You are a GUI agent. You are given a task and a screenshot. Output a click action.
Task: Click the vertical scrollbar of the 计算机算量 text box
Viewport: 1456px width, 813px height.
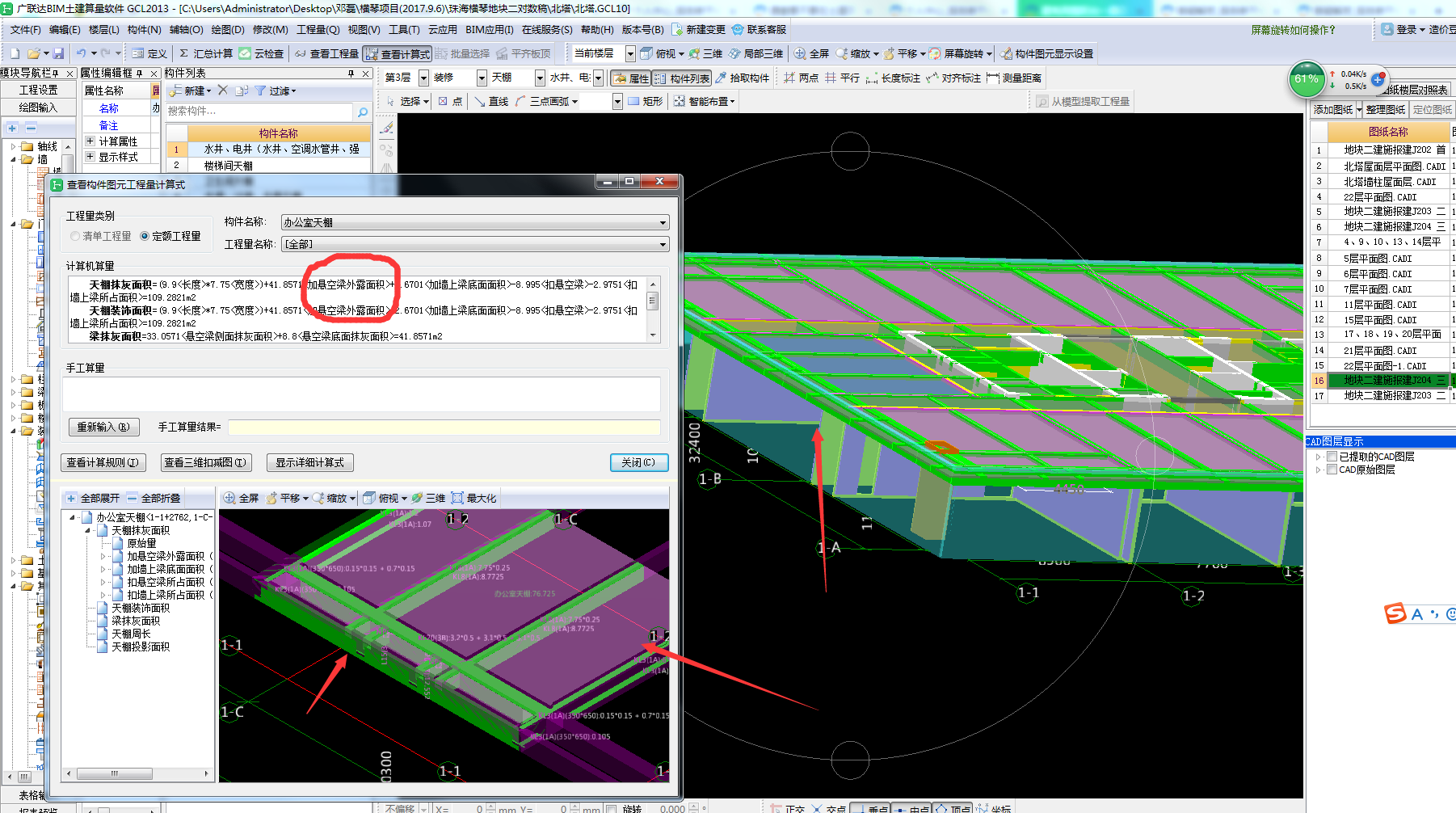653,310
